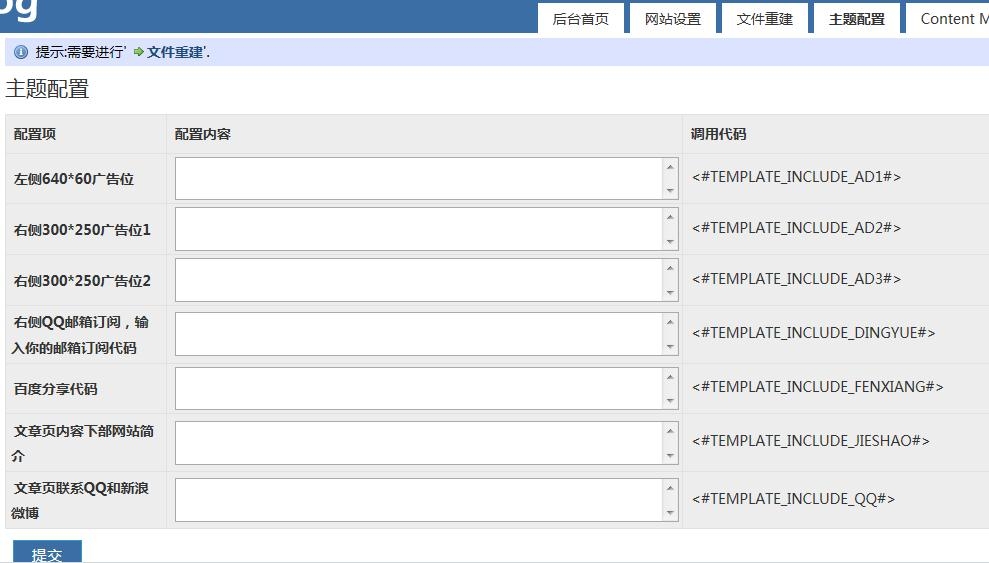Viewport: 989px width, 563px height.
Task: Click scroll-down arrow in 联系QQ和新浪微博 field
Action: click(x=670, y=513)
